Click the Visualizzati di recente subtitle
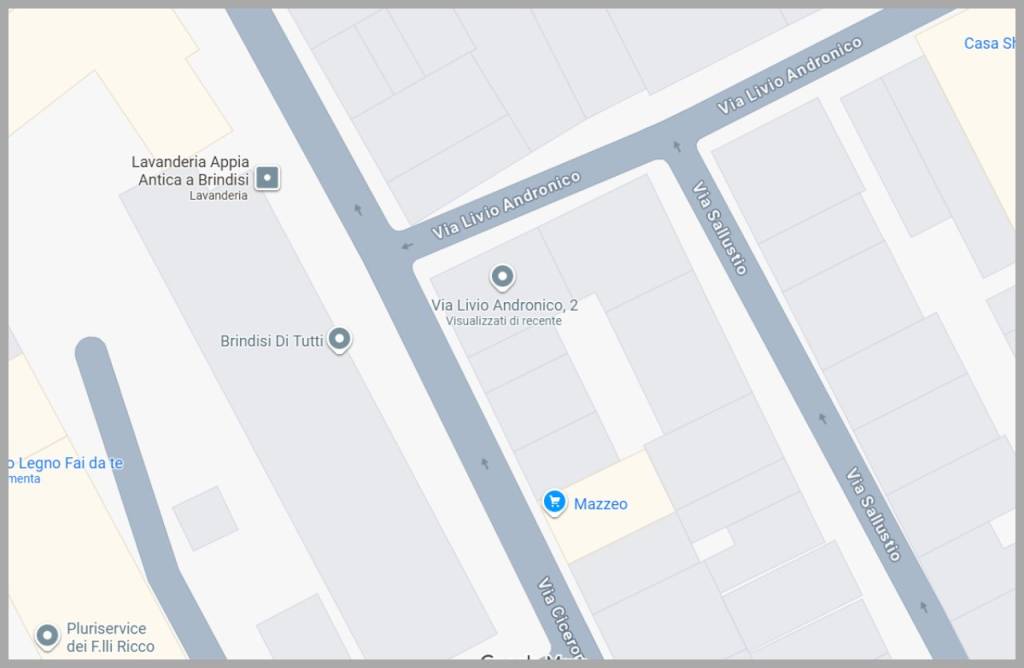This screenshot has height=668, width=1024. click(504, 321)
